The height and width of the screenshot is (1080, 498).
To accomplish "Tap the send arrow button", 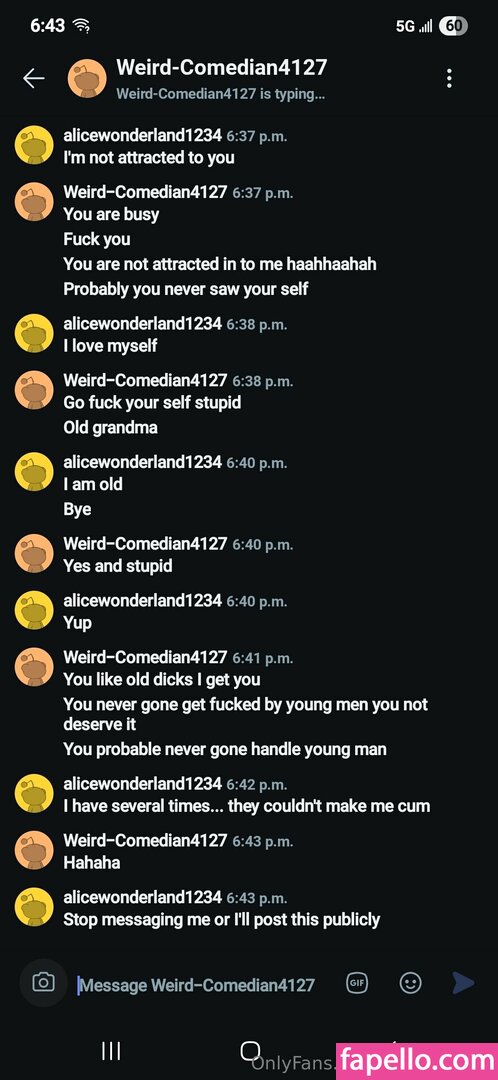I will [464, 983].
